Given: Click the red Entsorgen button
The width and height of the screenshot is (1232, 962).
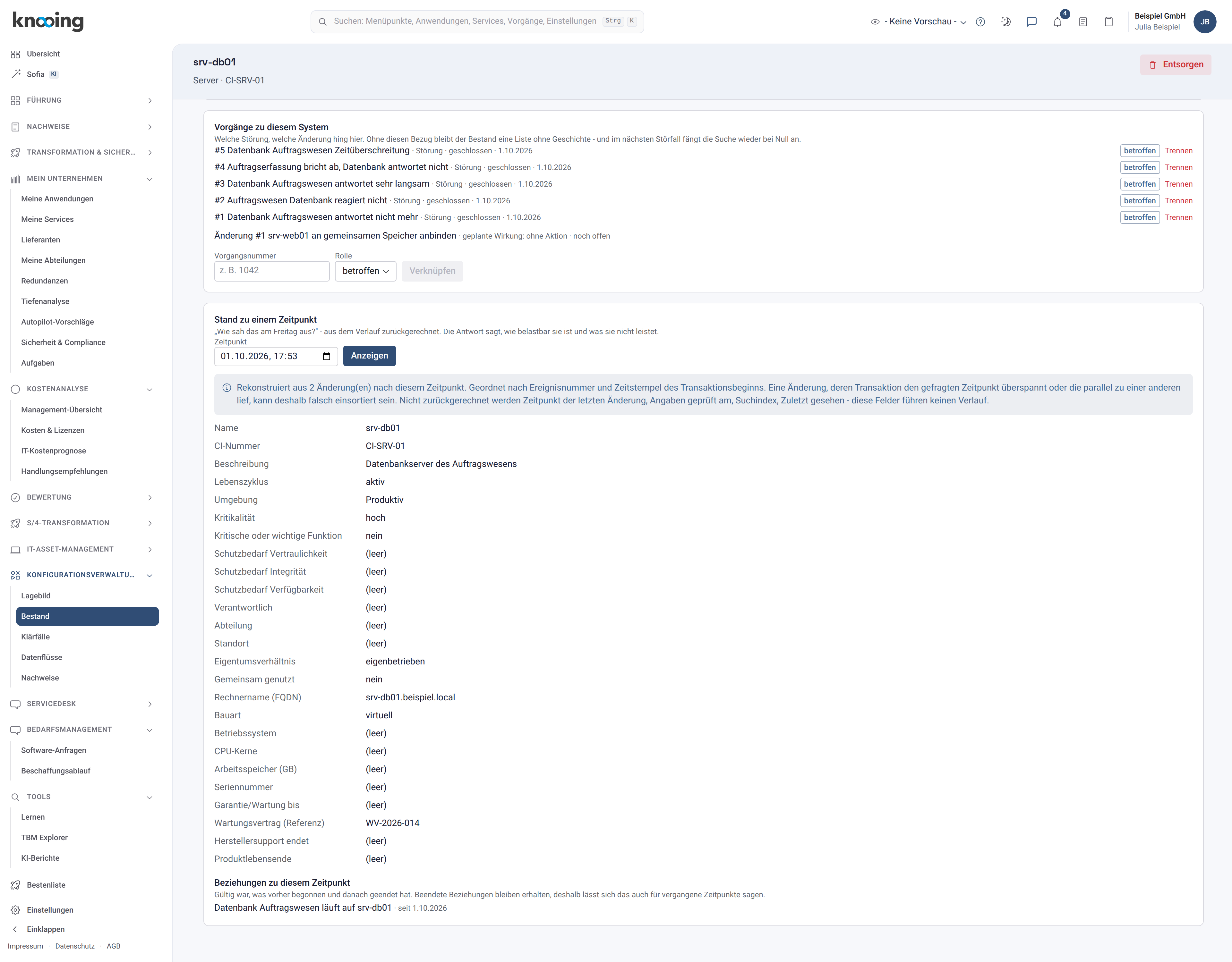Looking at the screenshot, I should tap(1176, 64).
